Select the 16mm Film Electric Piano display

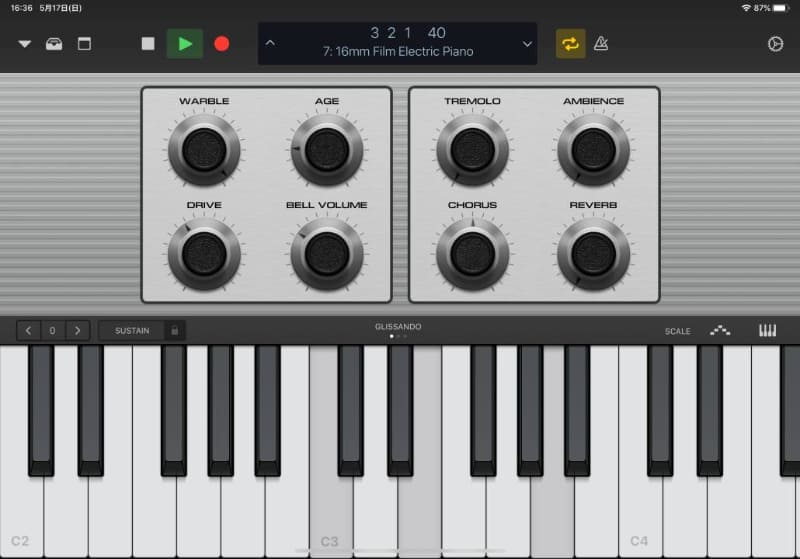398,43
